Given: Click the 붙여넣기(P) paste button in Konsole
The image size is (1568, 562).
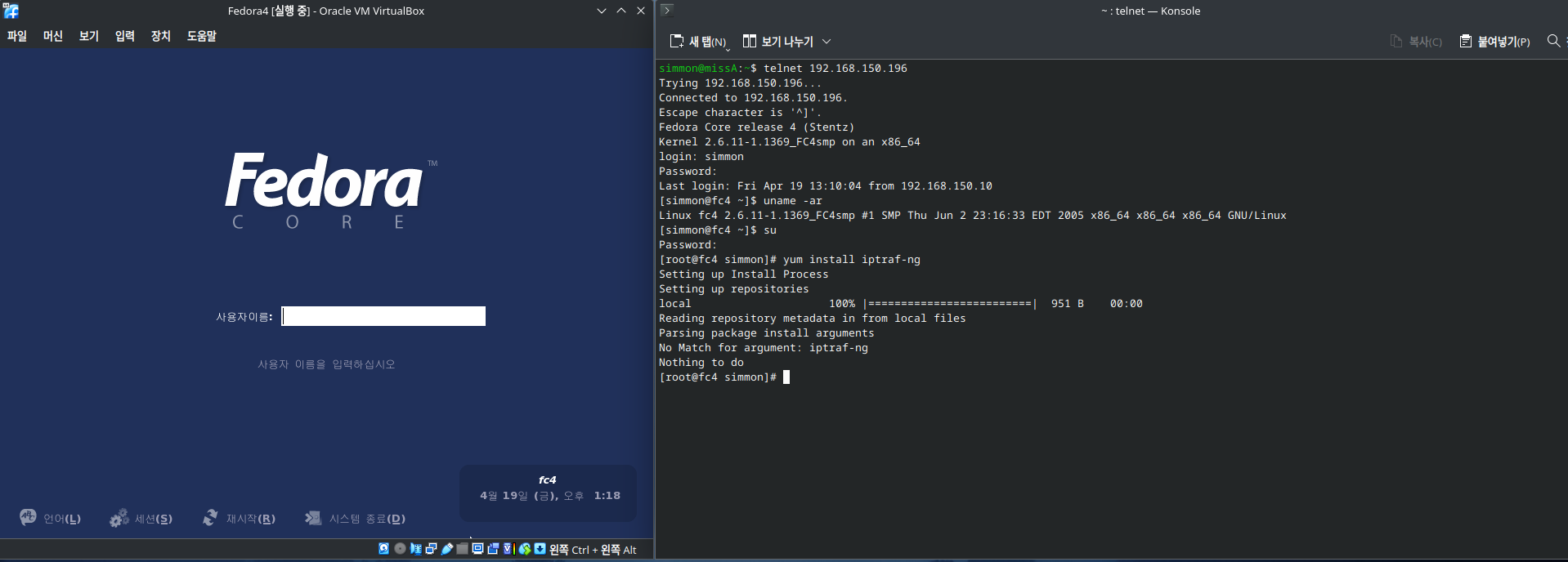Looking at the screenshot, I should (1495, 42).
